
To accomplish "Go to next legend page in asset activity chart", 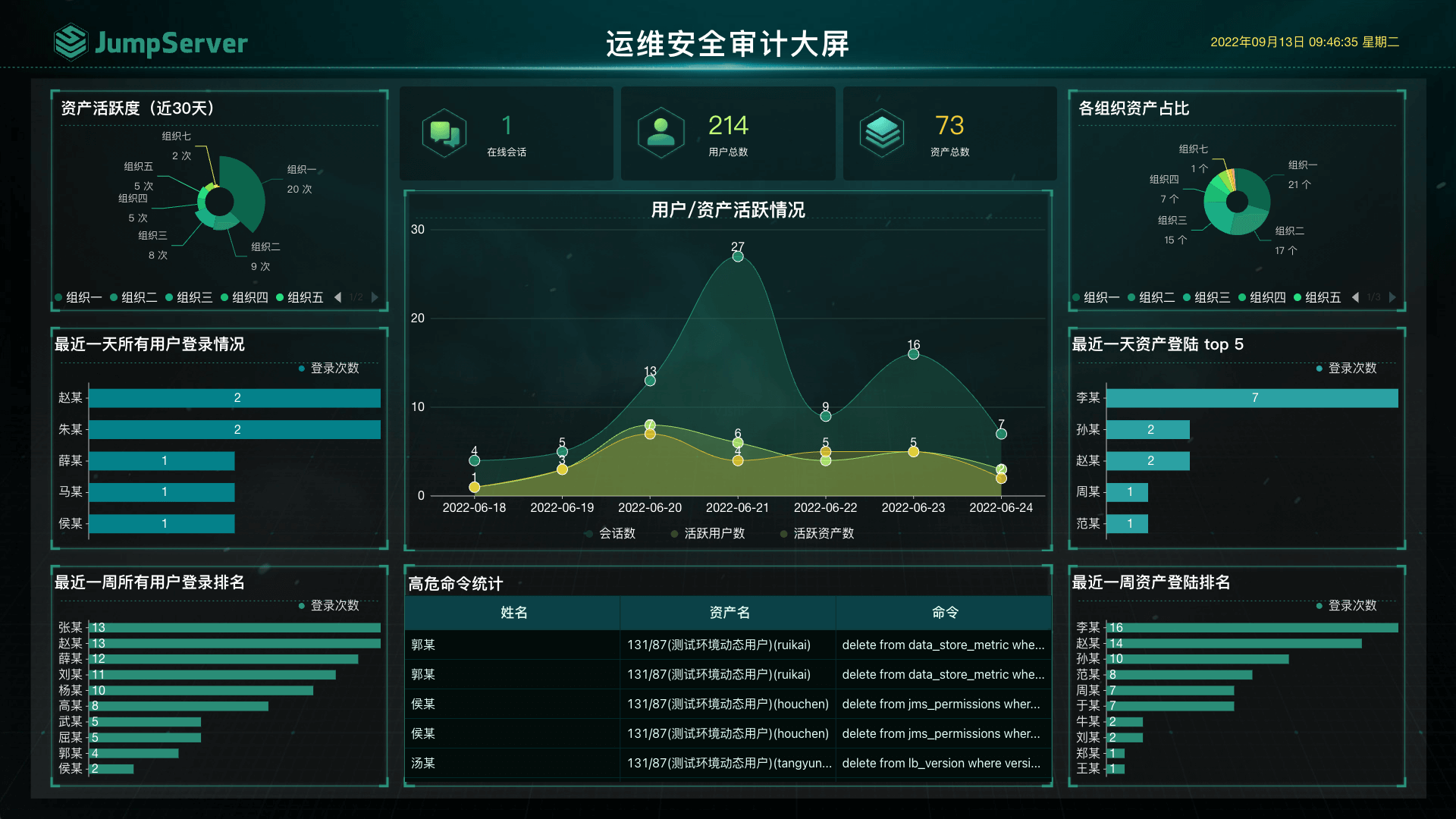I will point(375,297).
